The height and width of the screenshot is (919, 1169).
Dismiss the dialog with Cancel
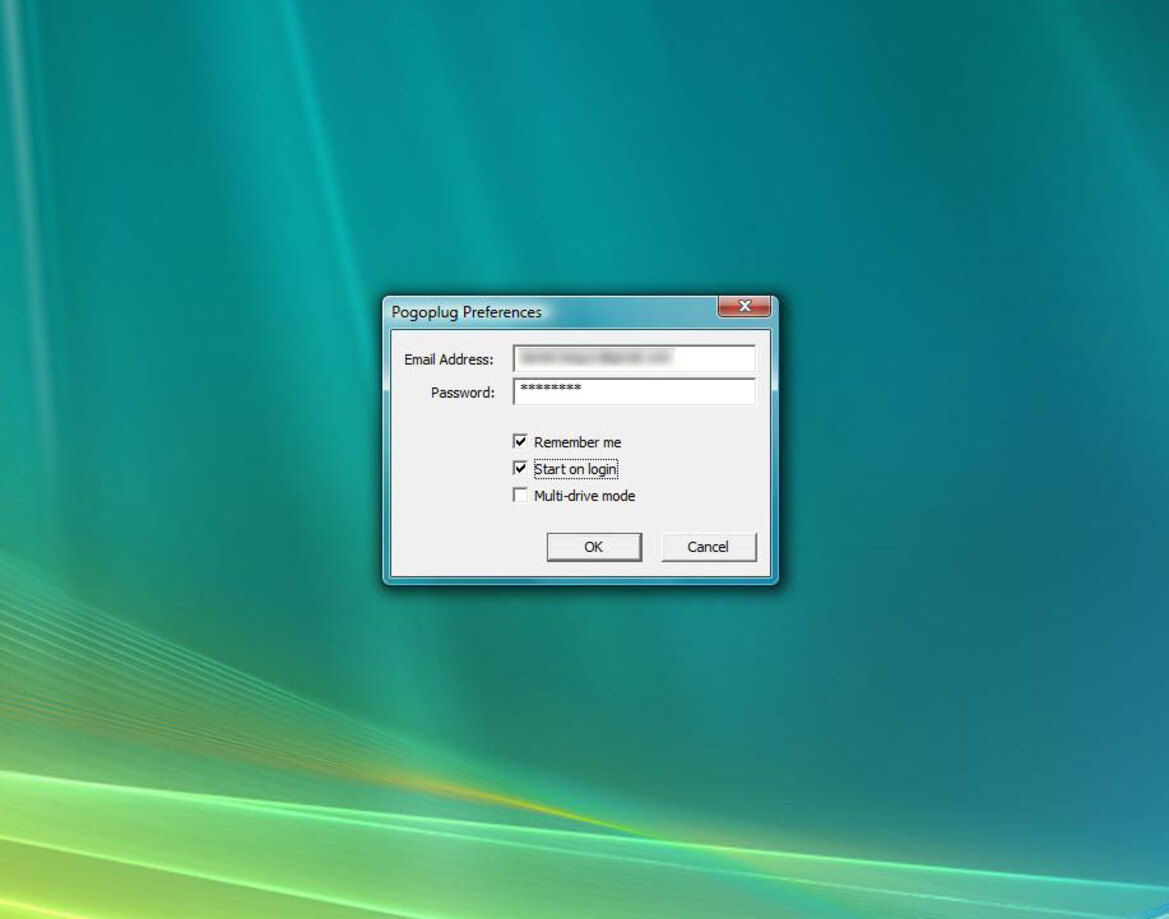(709, 547)
